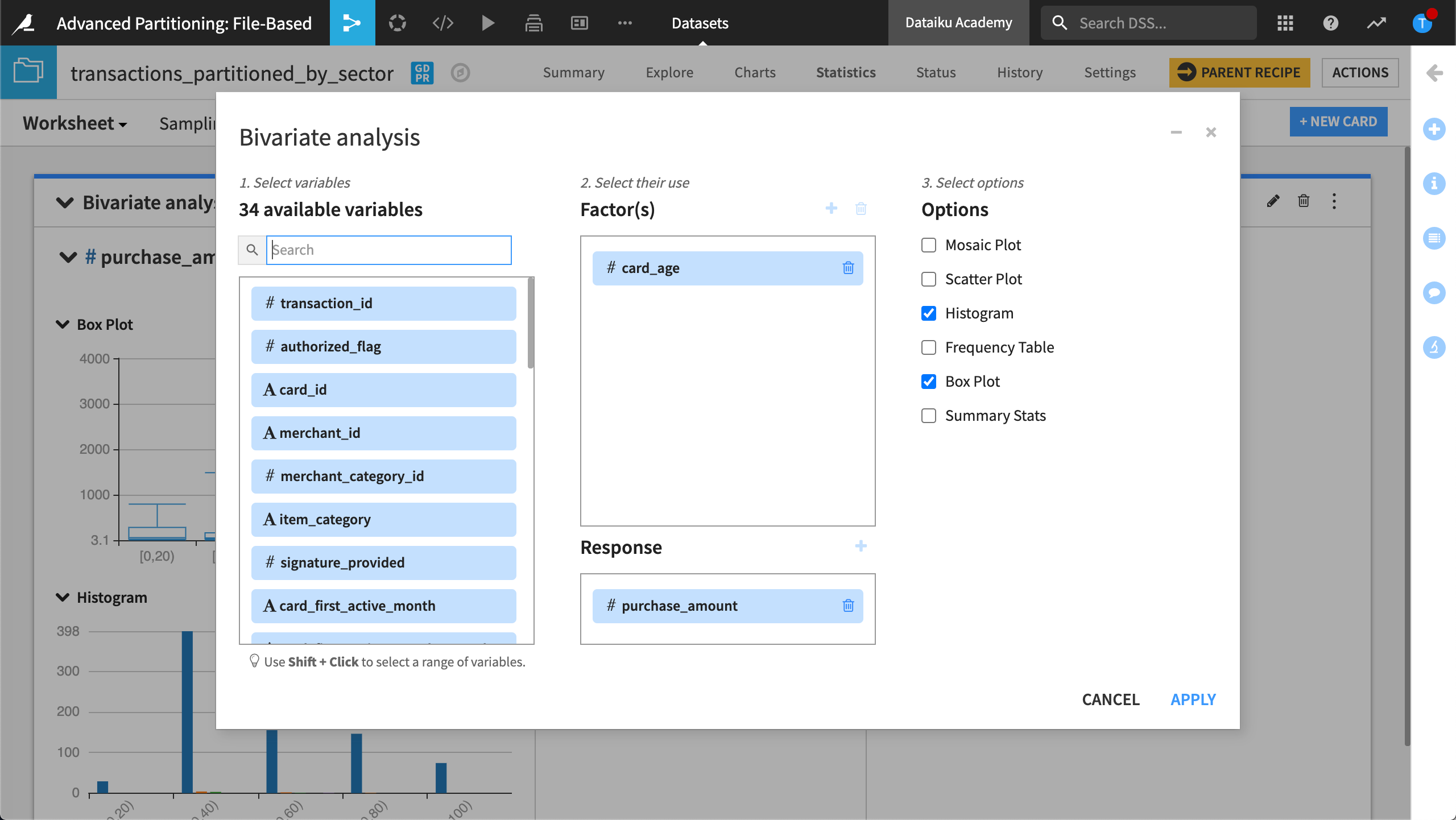
Task: Delete card_age factor with trash icon
Action: [x=848, y=268]
